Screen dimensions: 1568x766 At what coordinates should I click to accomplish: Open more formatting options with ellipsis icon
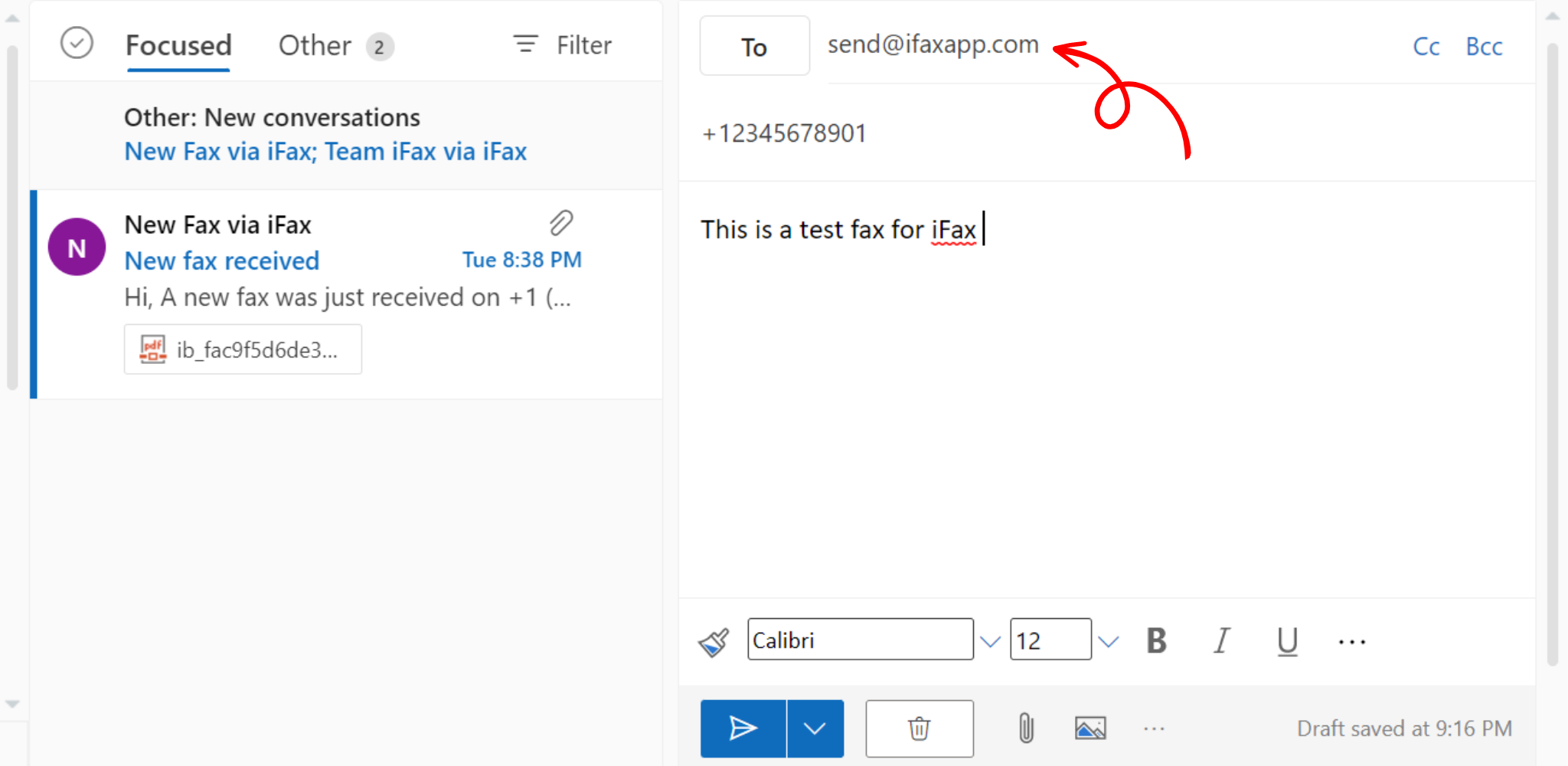tap(1351, 640)
